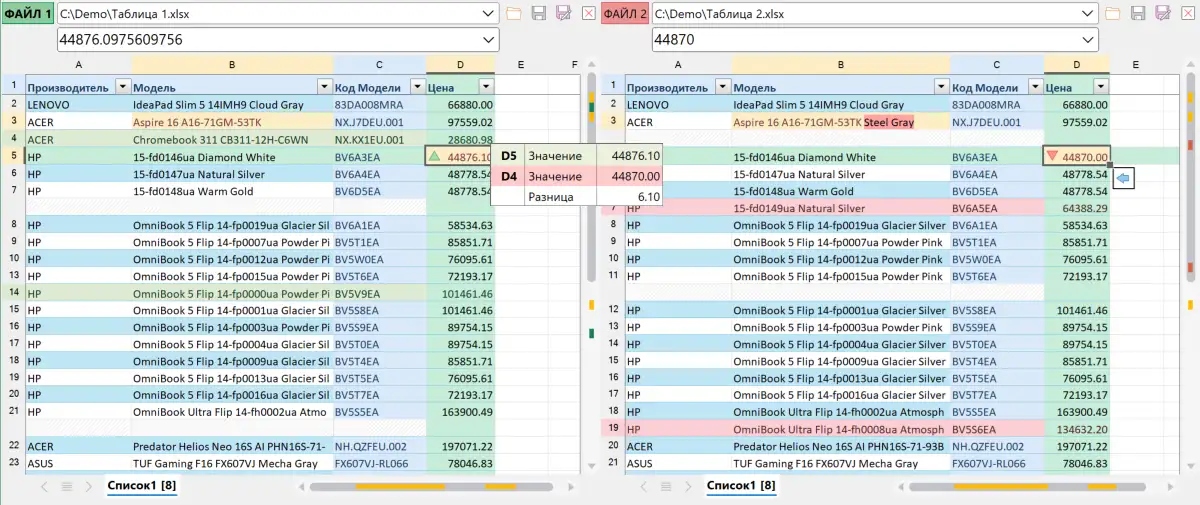Open sheet list icon in File 2
1200x505 pixels.
pyautogui.click(x=666, y=486)
